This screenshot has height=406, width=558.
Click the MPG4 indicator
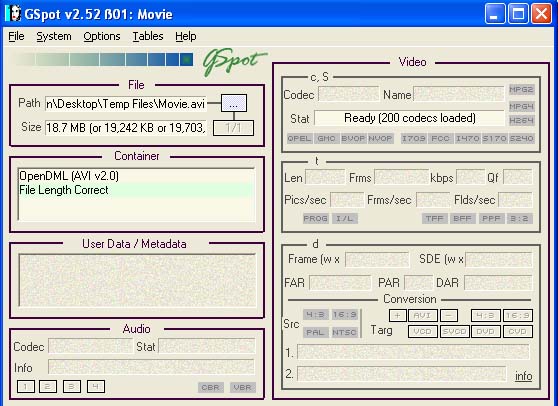click(521, 106)
